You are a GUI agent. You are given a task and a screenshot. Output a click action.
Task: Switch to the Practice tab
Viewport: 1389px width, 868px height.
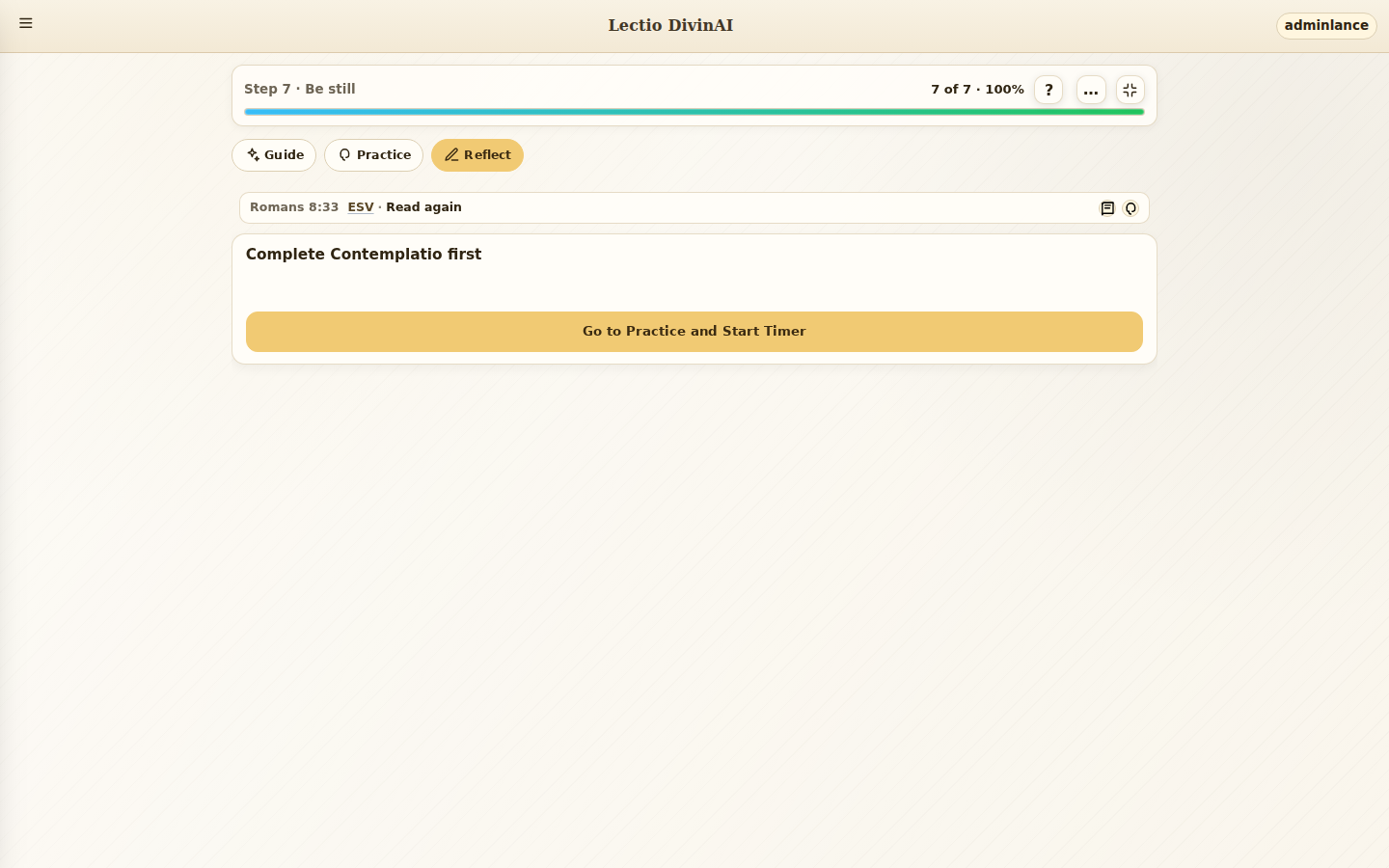[373, 155]
